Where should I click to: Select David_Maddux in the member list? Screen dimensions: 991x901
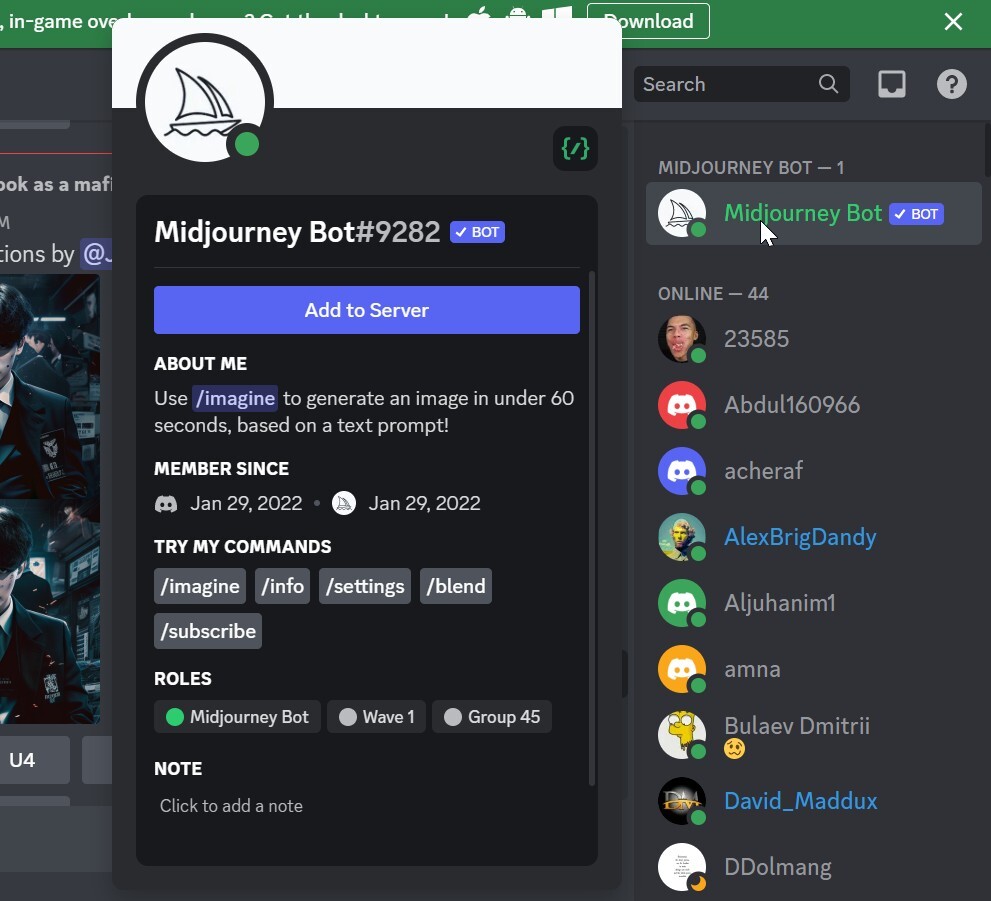(x=800, y=801)
